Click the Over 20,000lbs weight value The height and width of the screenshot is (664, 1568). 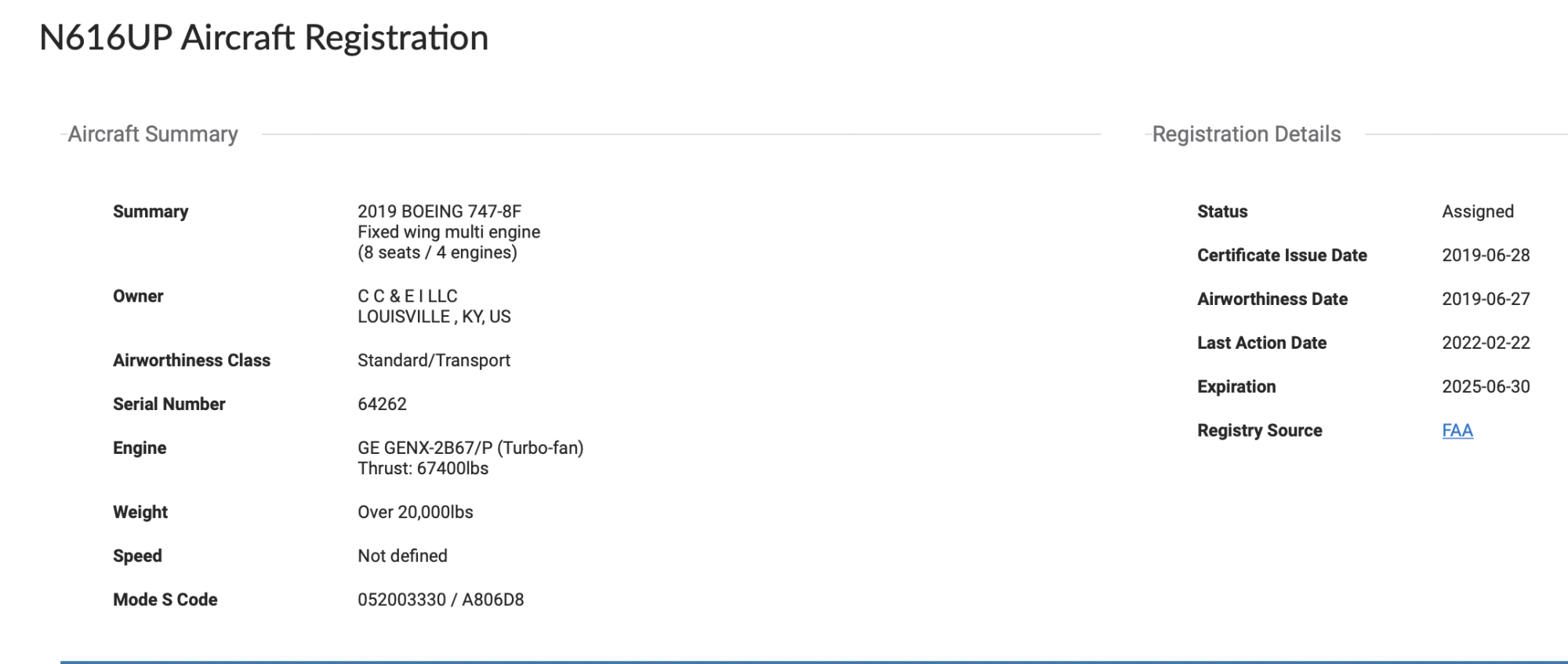pos(416,513)
